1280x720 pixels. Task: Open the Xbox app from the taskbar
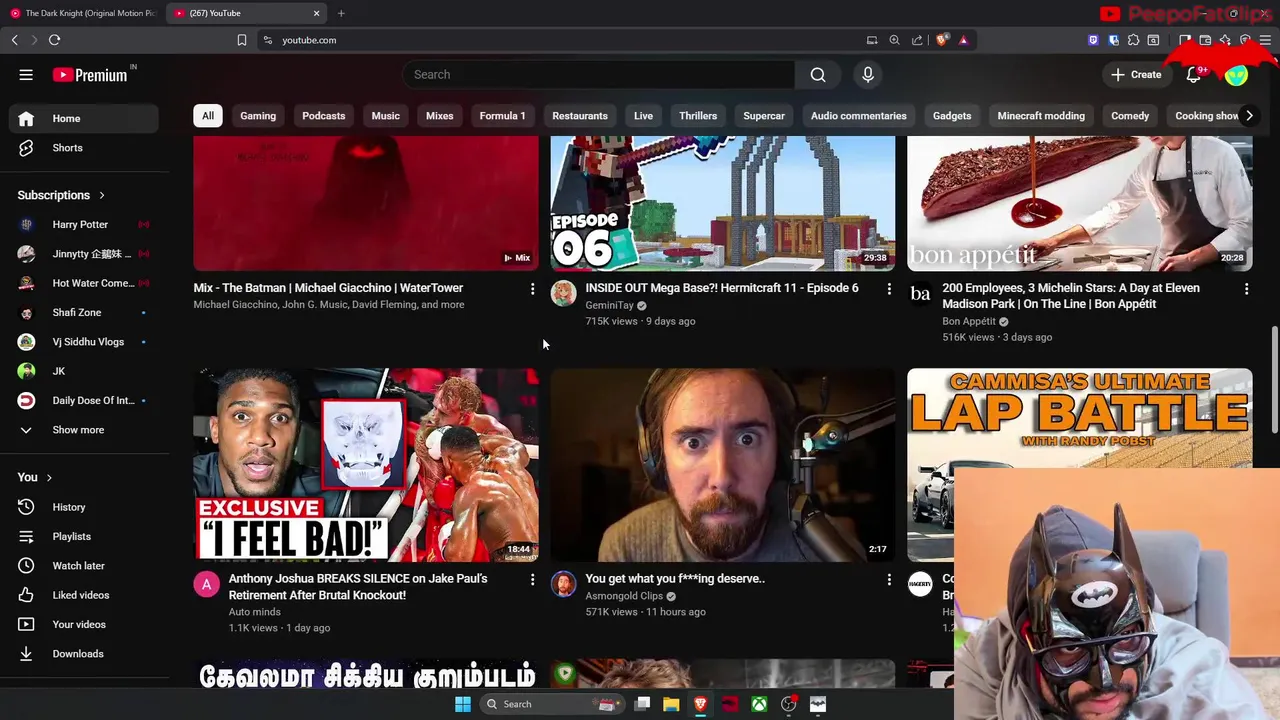click(x=760, y=704)
